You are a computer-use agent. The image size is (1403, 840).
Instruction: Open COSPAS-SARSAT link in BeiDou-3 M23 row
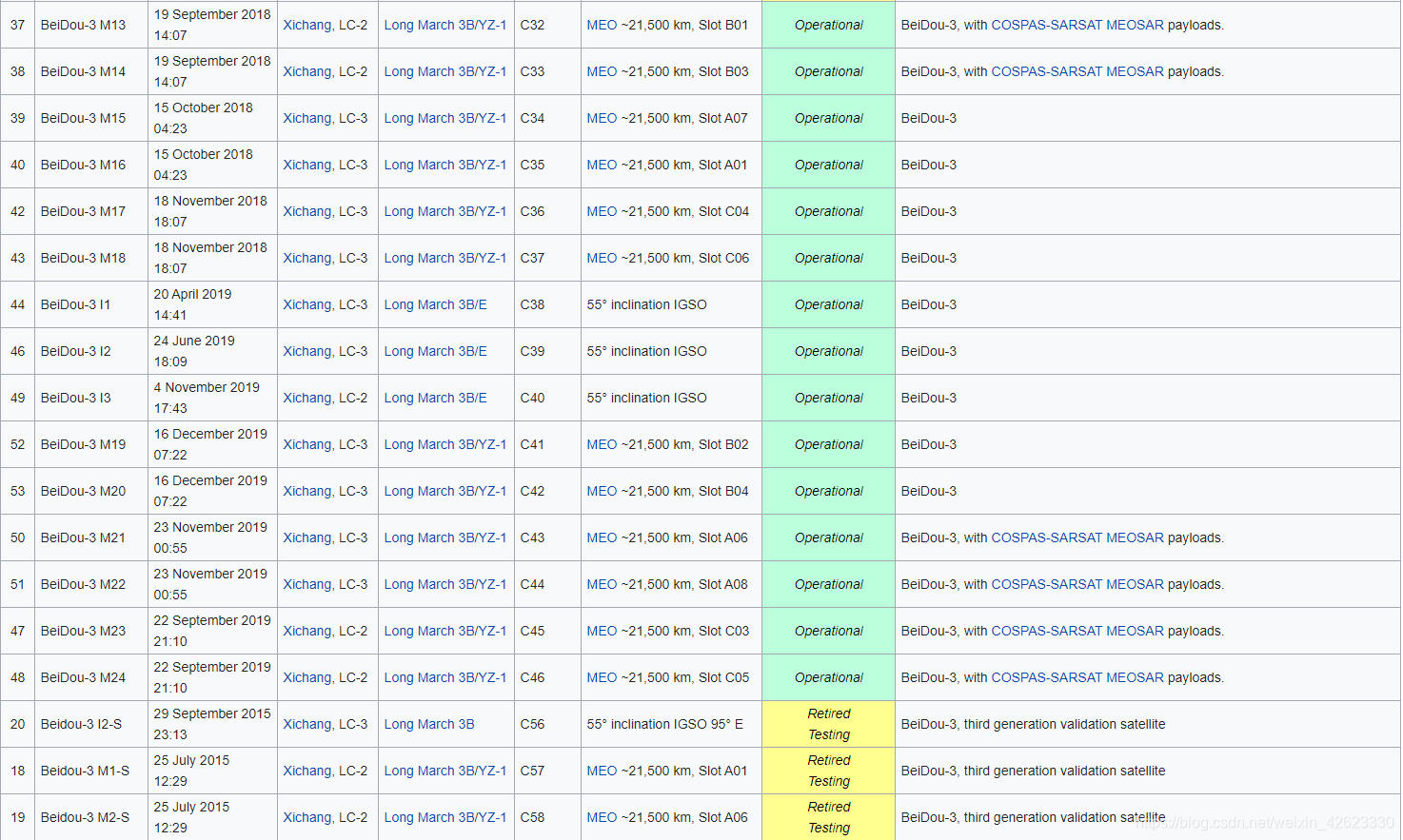(x=1046, y=631)
